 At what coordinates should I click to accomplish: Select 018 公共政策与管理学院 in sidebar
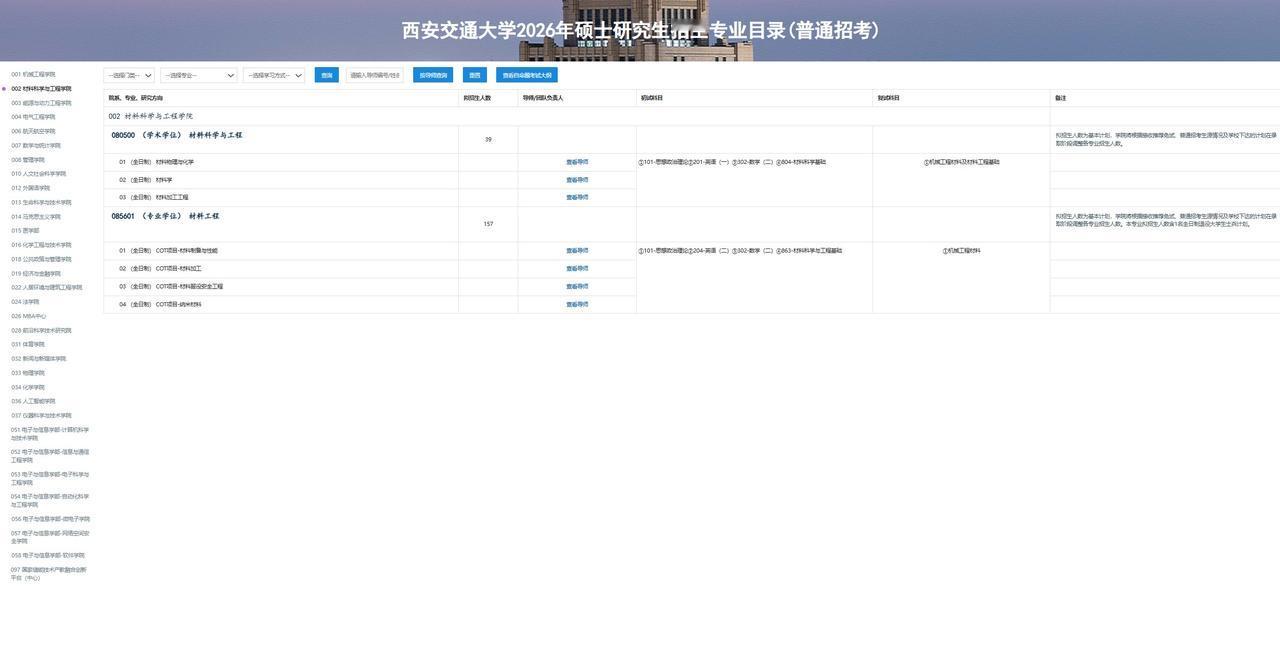pyautogui.click(x=41, y=259)
